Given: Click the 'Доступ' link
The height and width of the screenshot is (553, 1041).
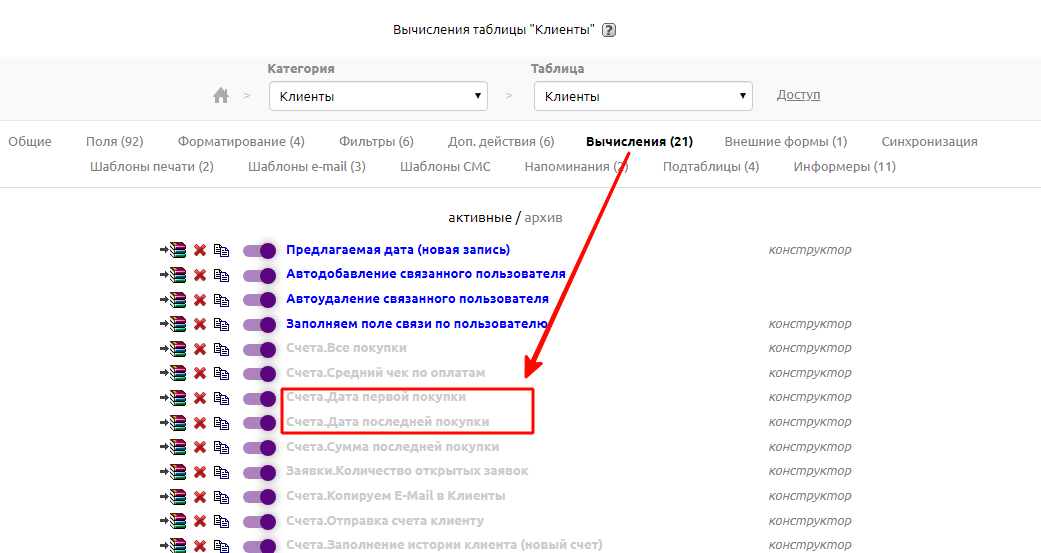Looking at the screenshot, I should 798,95.
